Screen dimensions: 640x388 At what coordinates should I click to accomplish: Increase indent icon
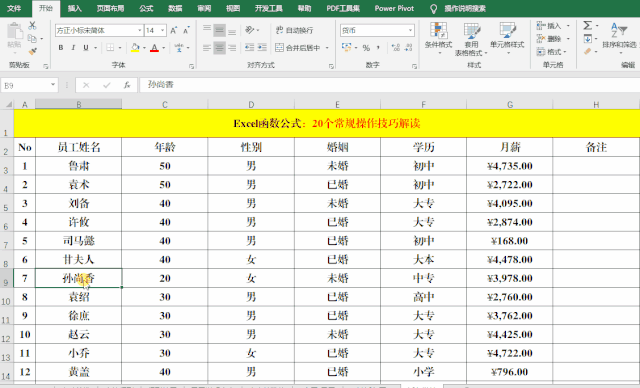tap(262, 48)
